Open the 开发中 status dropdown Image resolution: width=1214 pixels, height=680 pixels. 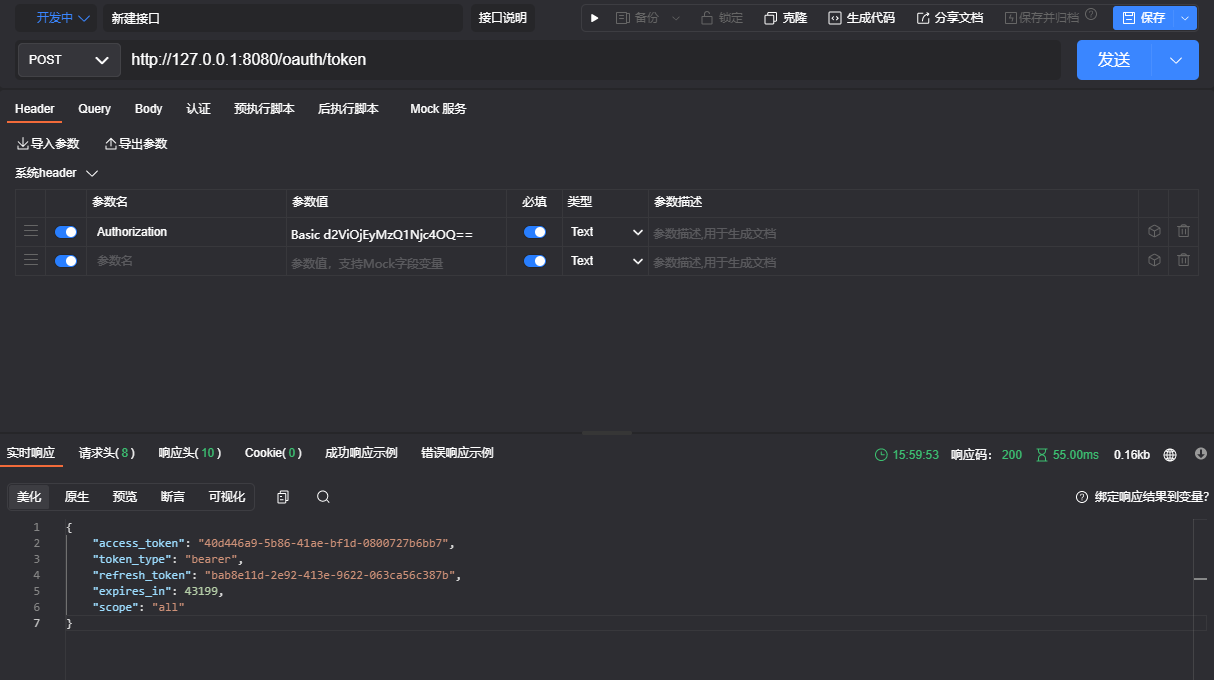click(57, 18)
